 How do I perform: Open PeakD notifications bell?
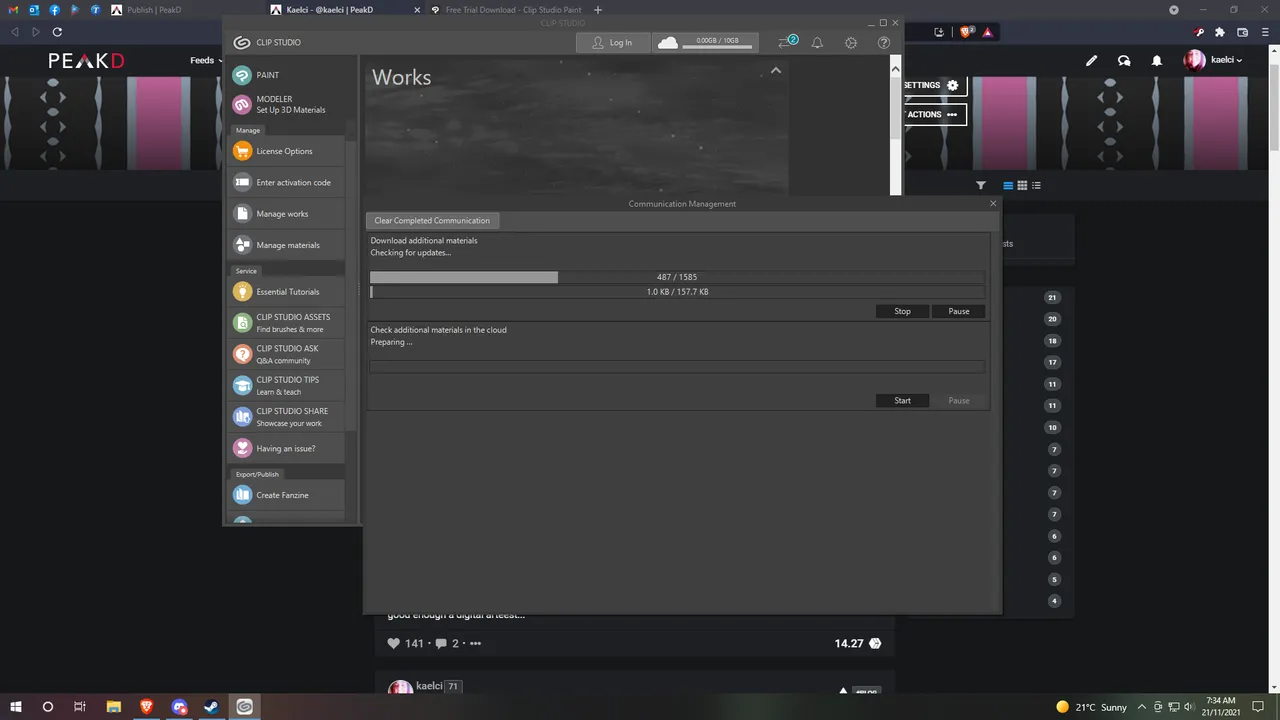1157,60
